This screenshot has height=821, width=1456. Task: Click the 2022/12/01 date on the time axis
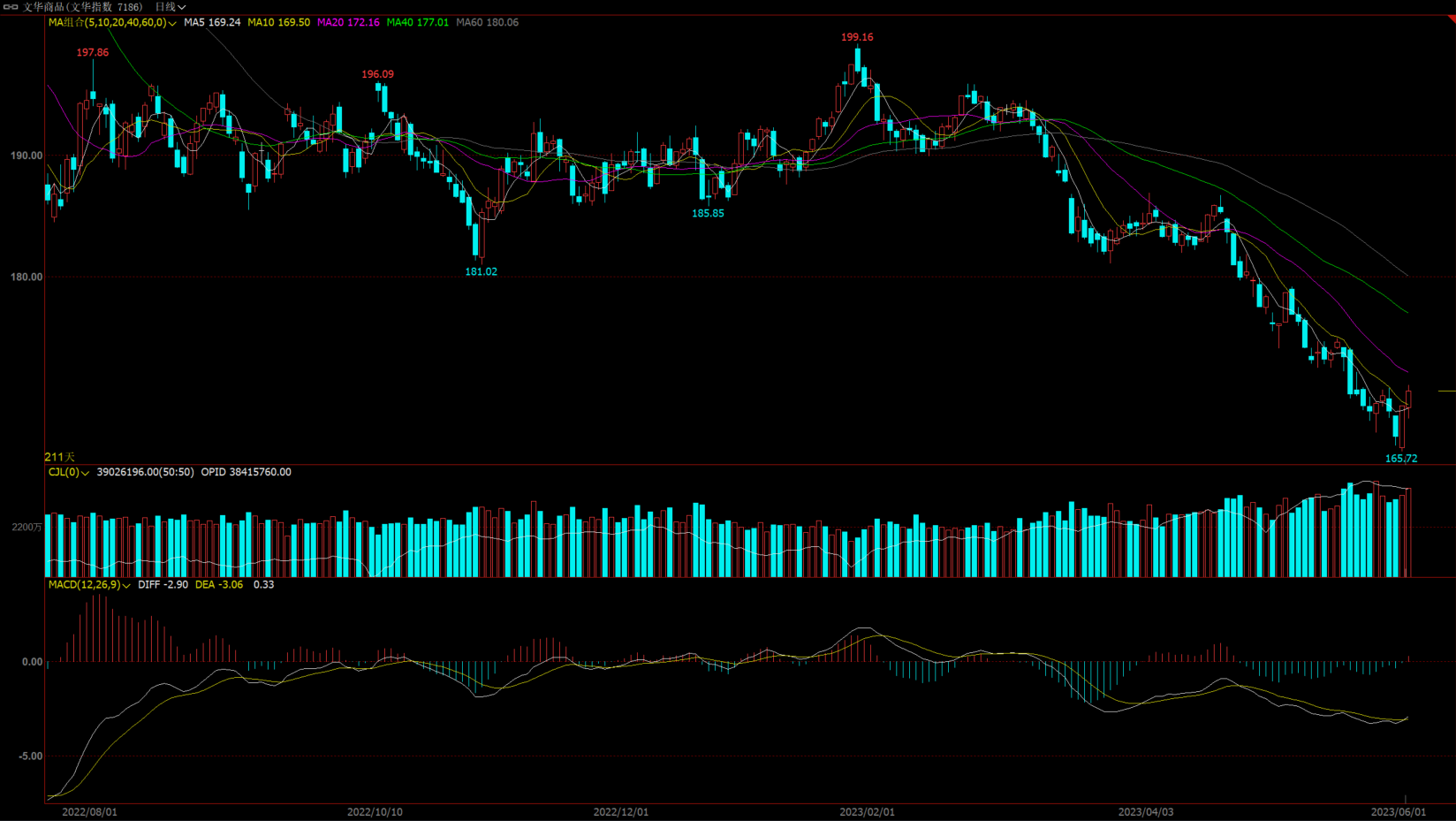click(x=621, y=811)
